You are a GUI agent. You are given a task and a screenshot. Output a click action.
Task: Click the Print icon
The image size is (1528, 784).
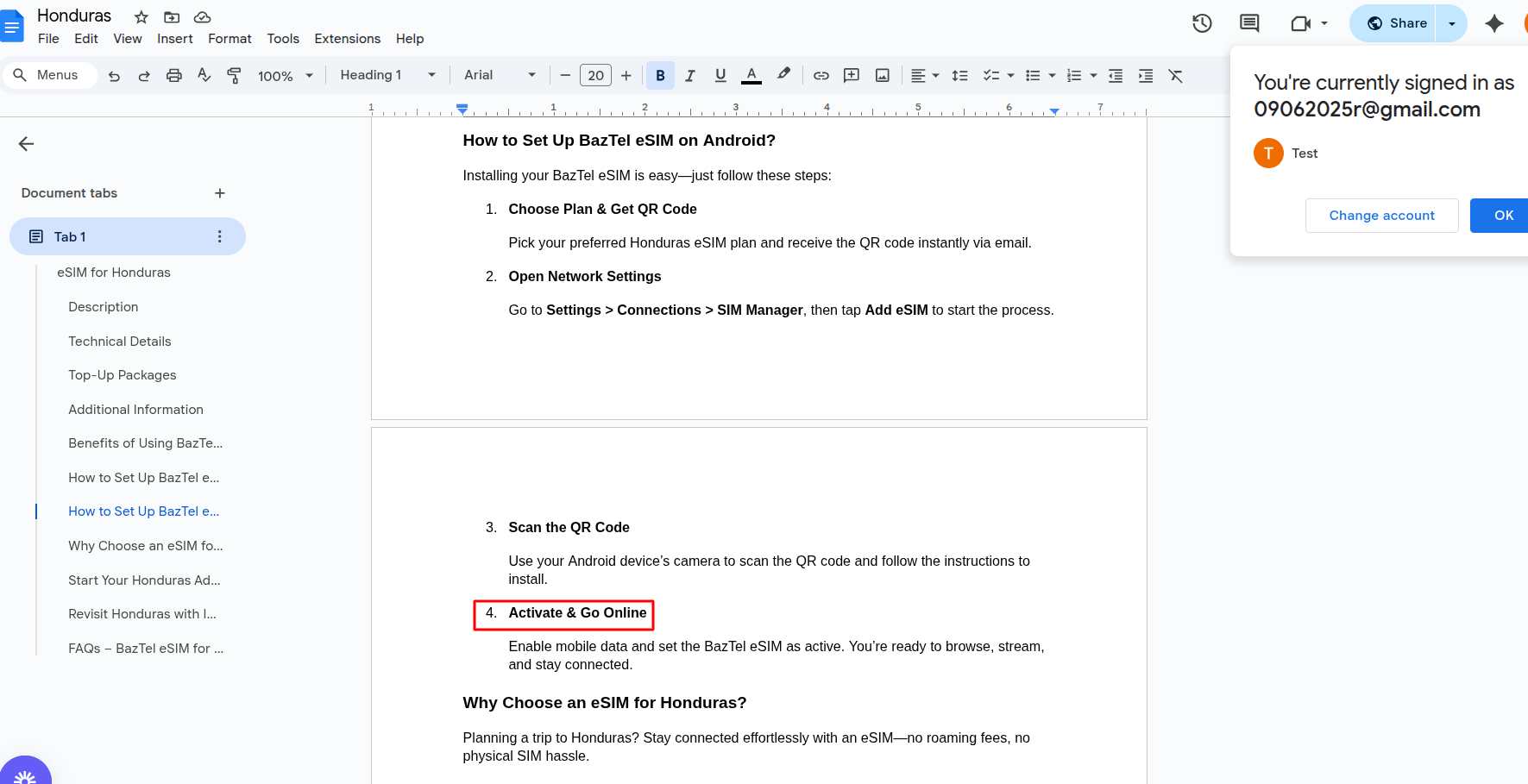coord(173,76)
